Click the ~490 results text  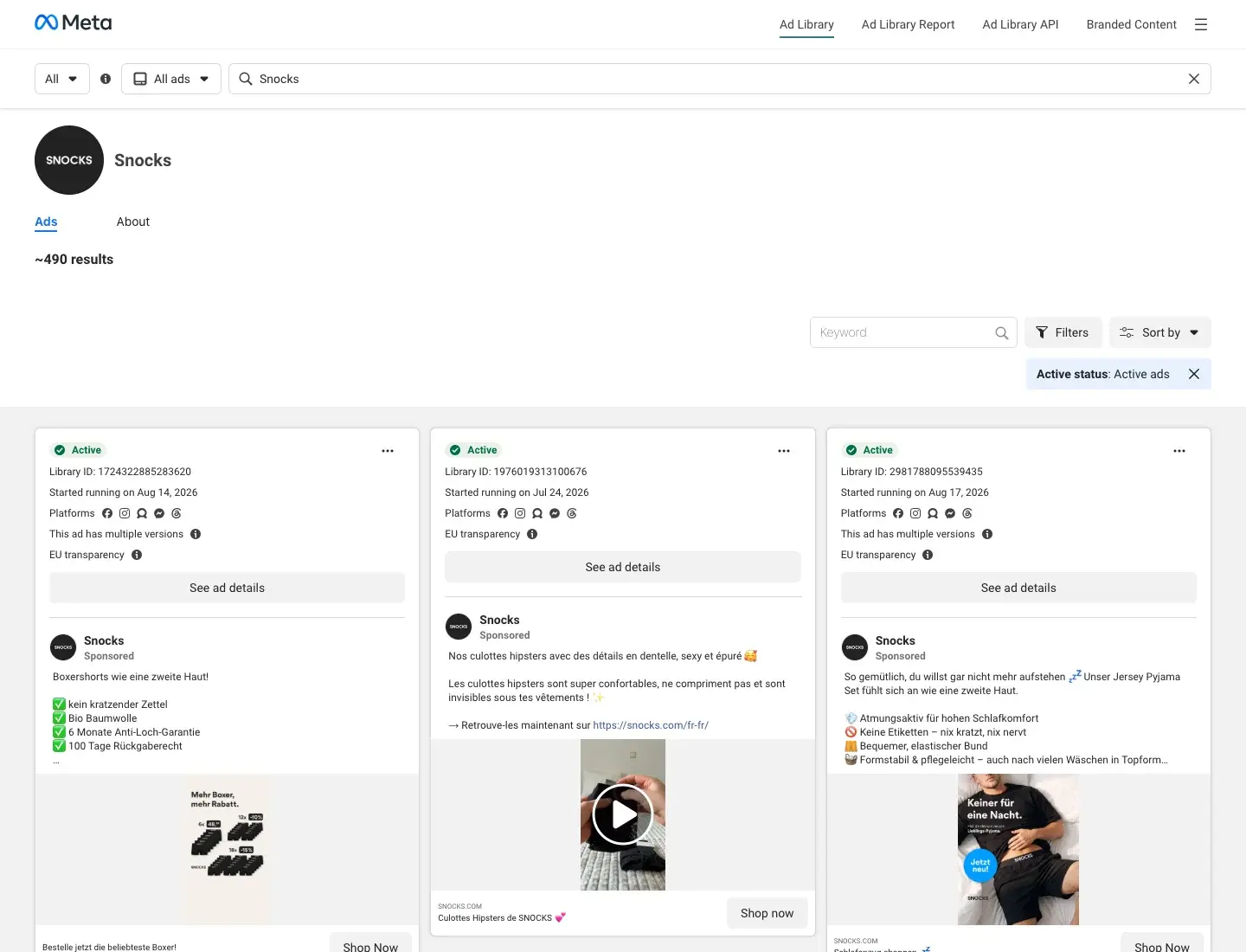74,259
